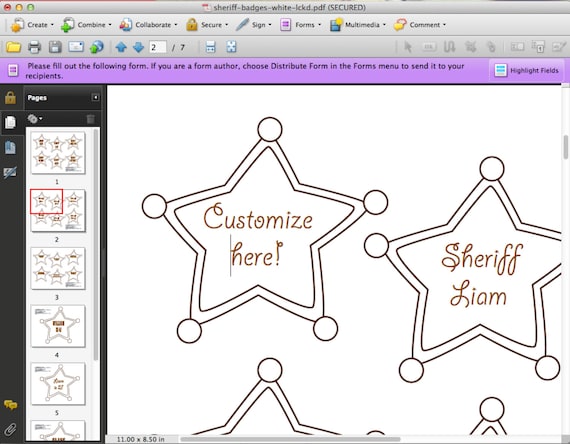This screenshot has width=570, height=444.
Task: Click the security lock panel icon
Action: click(x=11, y=97)
